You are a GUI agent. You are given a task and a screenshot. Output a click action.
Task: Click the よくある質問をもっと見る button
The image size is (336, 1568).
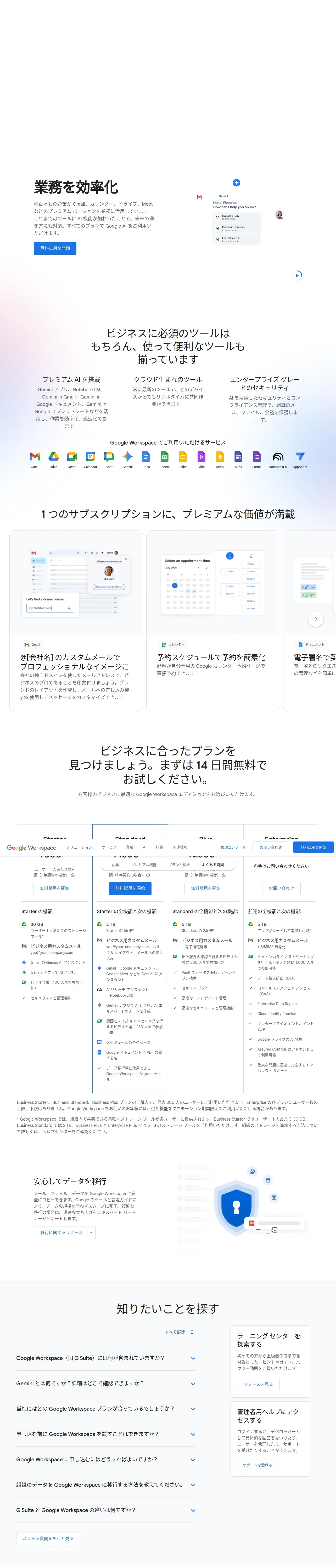pyautogui.click(x=48, y=1539)
